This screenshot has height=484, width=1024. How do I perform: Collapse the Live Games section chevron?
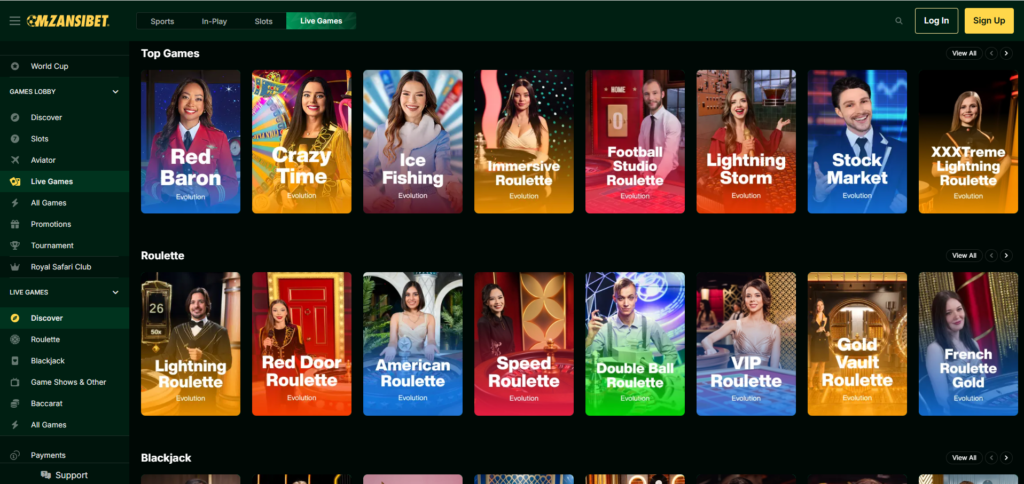point(116,292)
